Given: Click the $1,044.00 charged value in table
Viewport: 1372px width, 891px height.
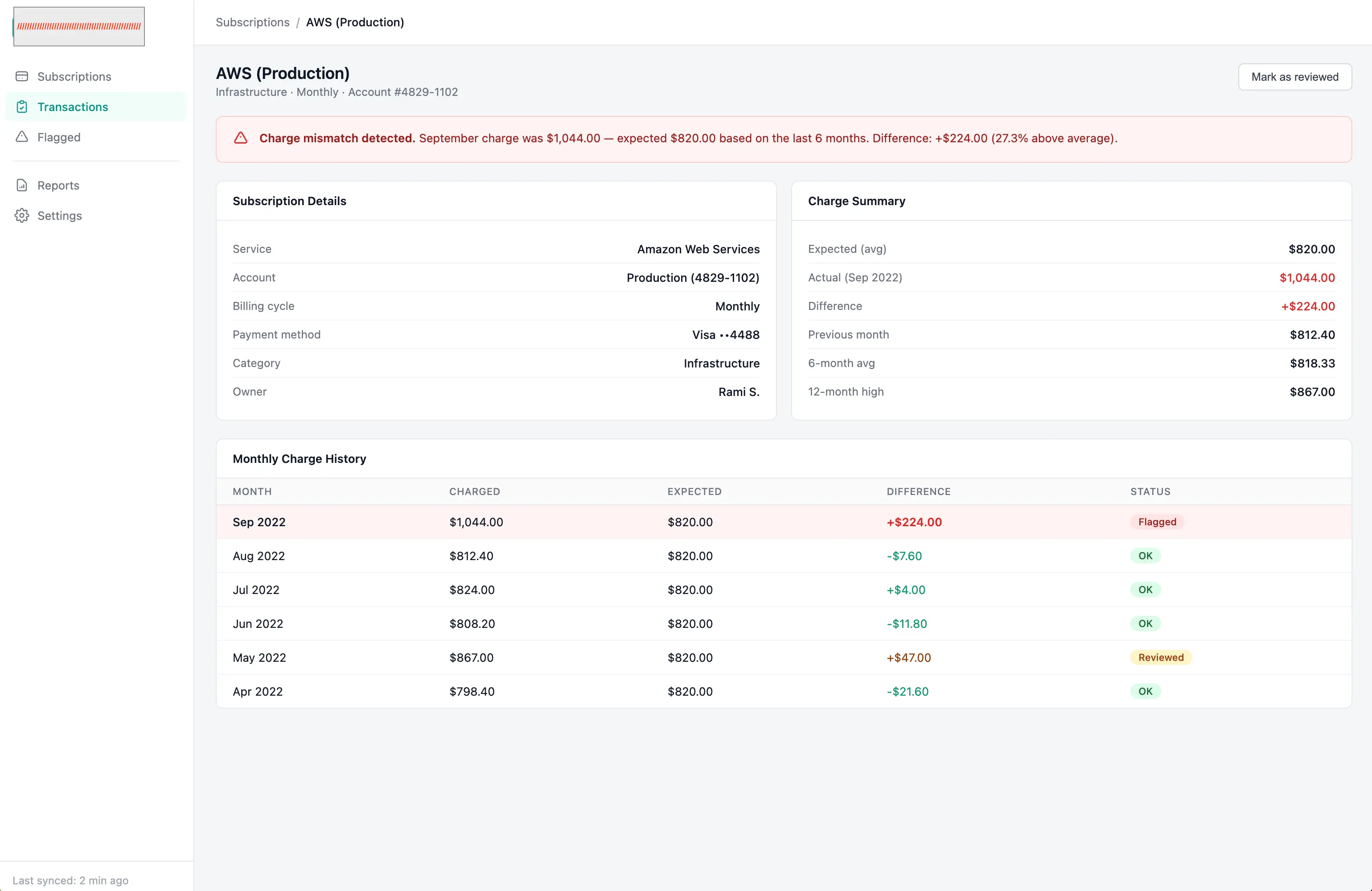Looking at the screenshot, I should point(476,522).
